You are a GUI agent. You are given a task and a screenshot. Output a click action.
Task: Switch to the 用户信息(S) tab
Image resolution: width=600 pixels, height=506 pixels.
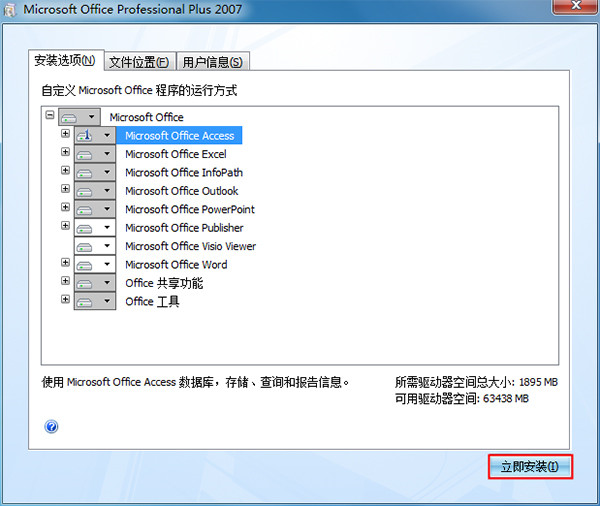coord(213,62)
